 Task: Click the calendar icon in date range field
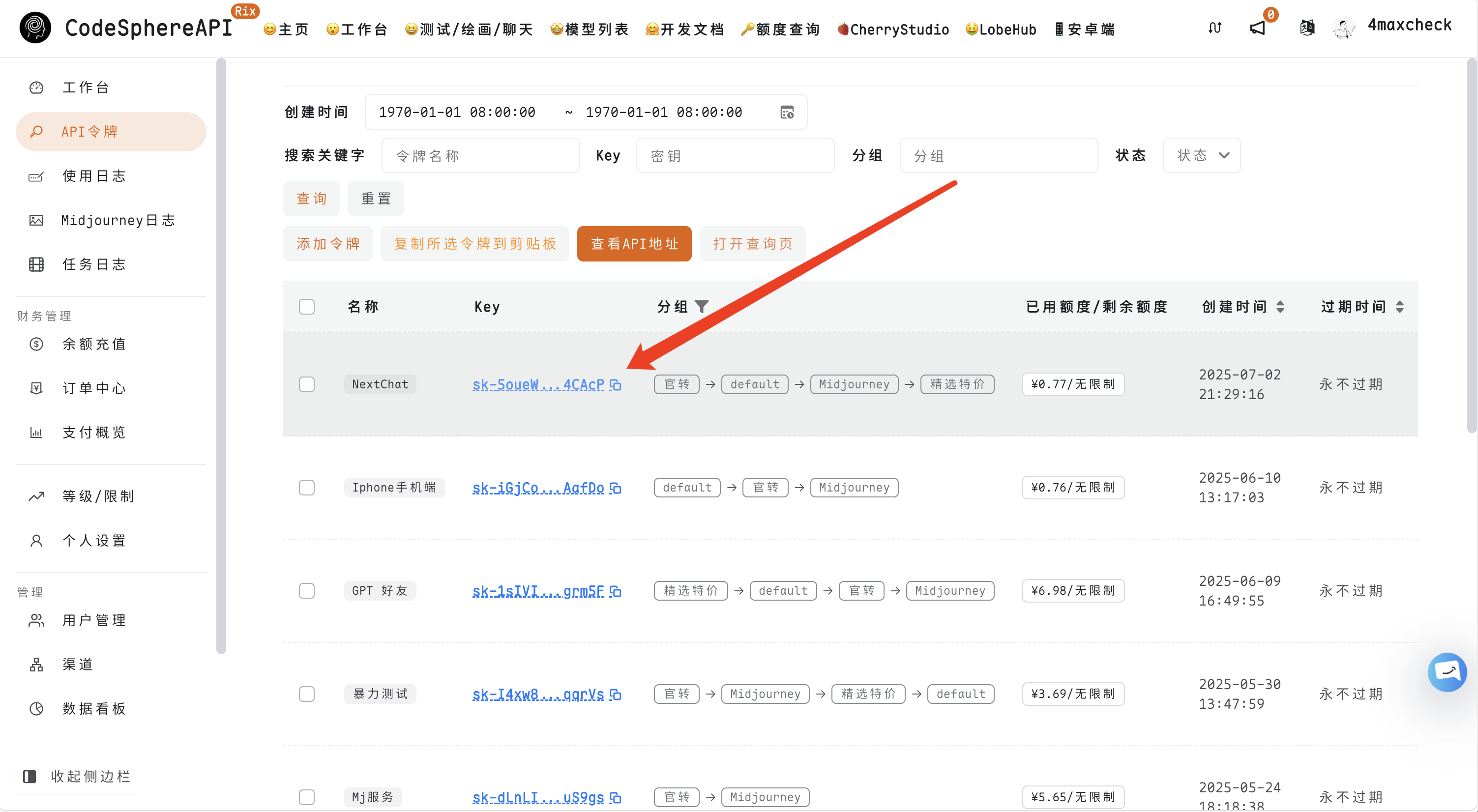tap(787, 113)
